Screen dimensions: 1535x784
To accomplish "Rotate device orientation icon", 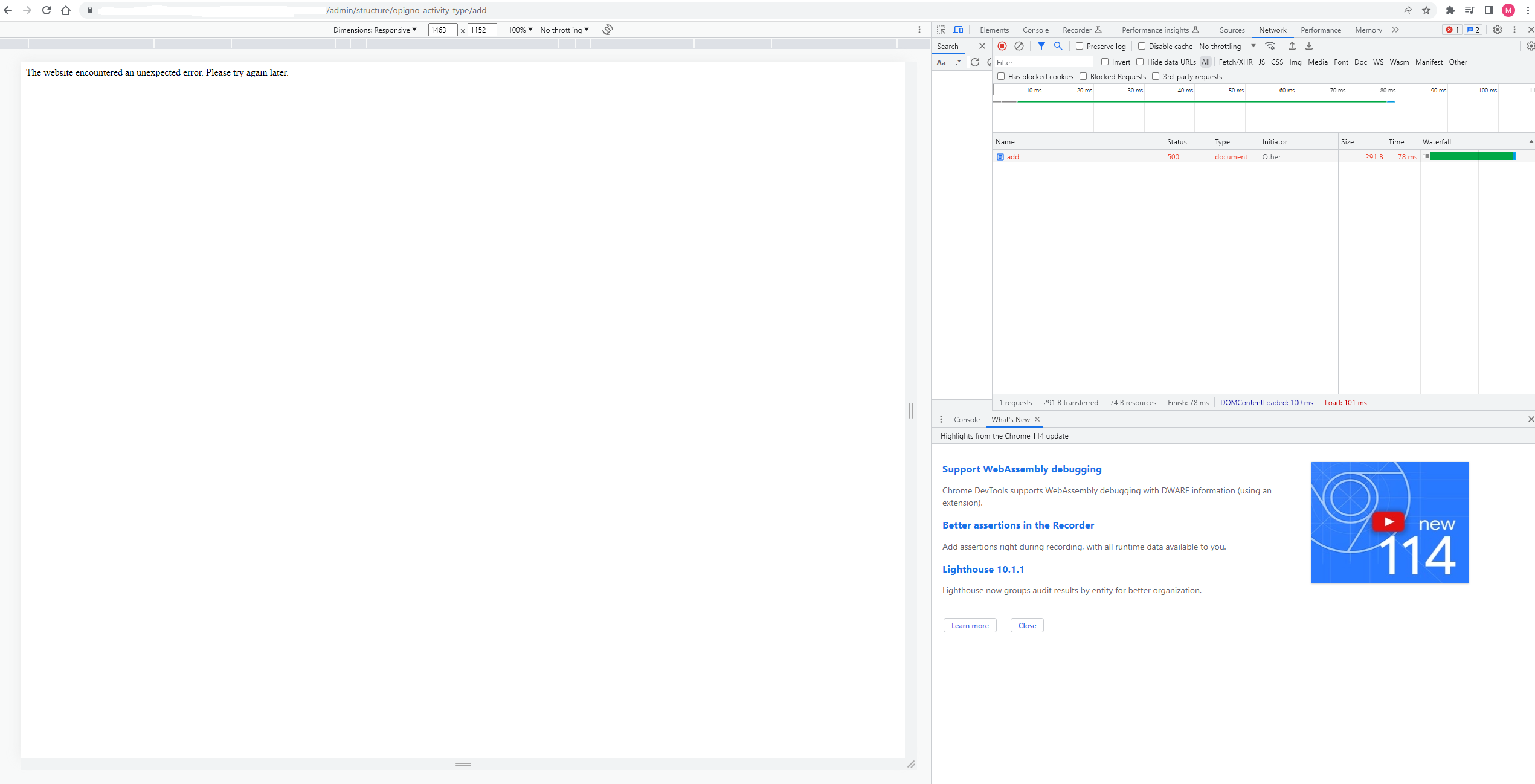I will (x=608, y=30).
